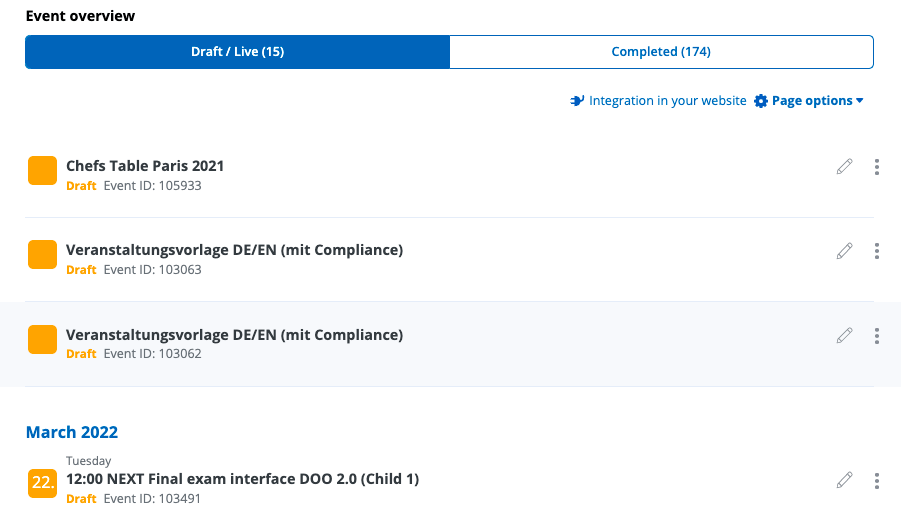Click the Page options gear icon
901x530 pixels.
click(761, 101)
